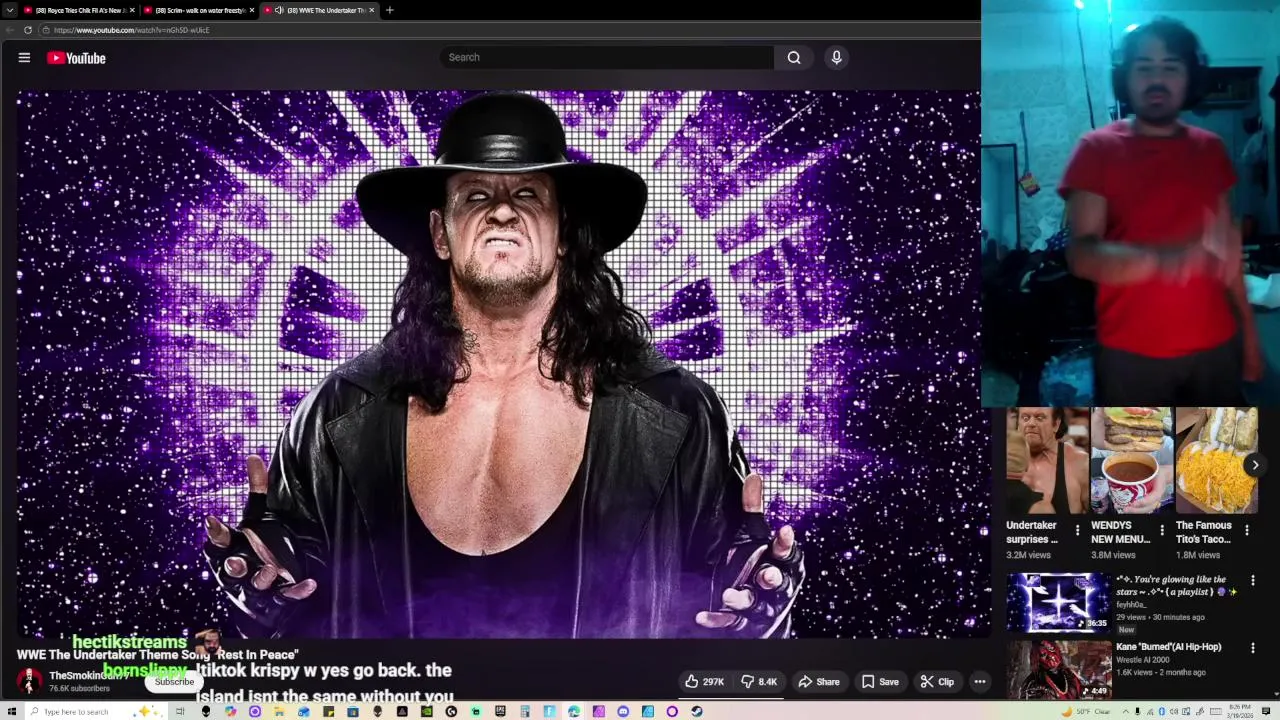
Task: Close the WWE Undertaker tab
Action: (372, 10)
